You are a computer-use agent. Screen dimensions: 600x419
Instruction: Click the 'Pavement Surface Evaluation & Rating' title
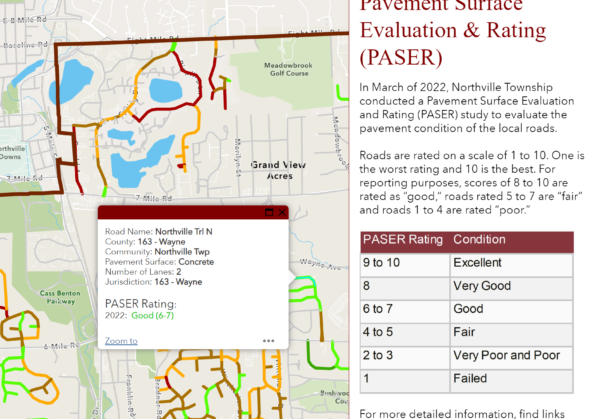point(453,33)
